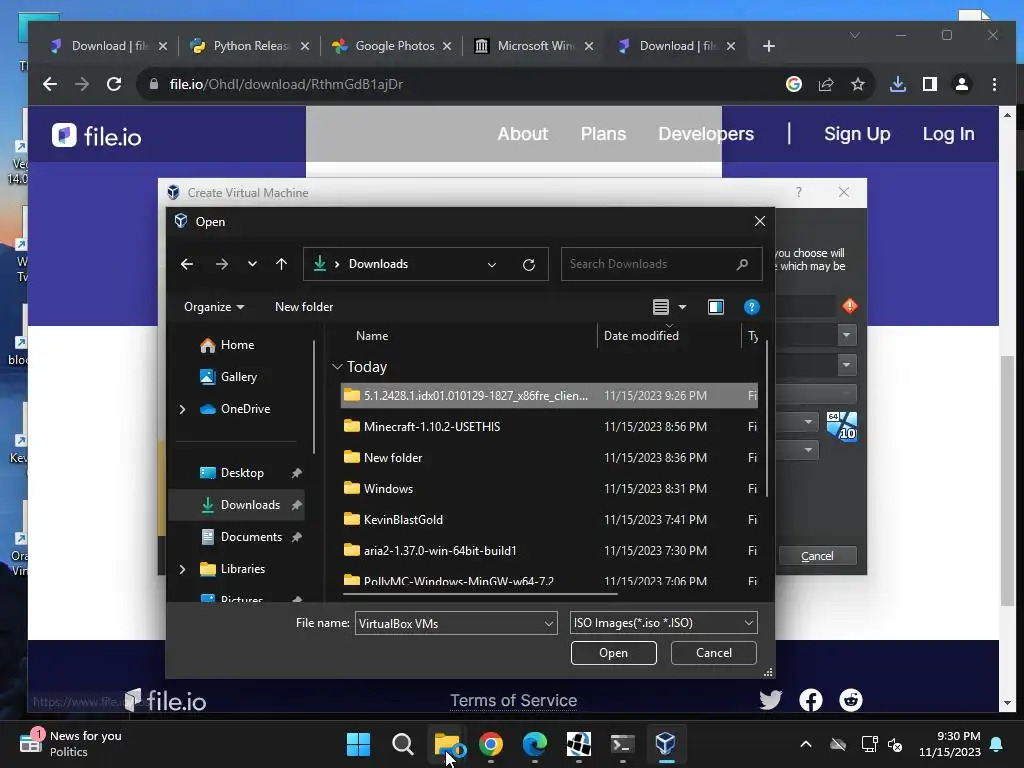Go forward in the Open dialog navigation
This screenshot has width=1024, height=768.
click(x=221, y=264)
